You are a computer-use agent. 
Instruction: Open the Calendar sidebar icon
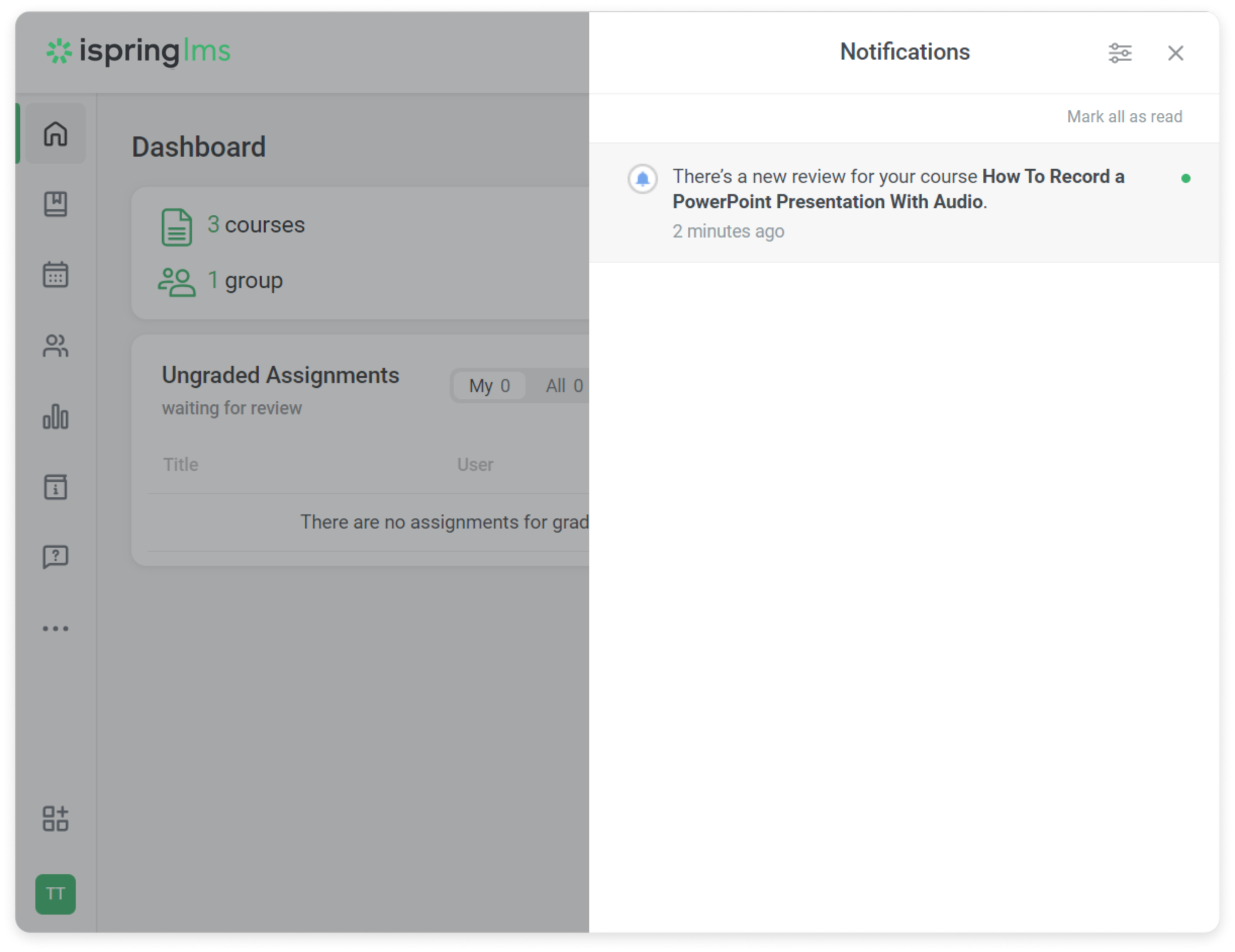[x=56, y=275]
